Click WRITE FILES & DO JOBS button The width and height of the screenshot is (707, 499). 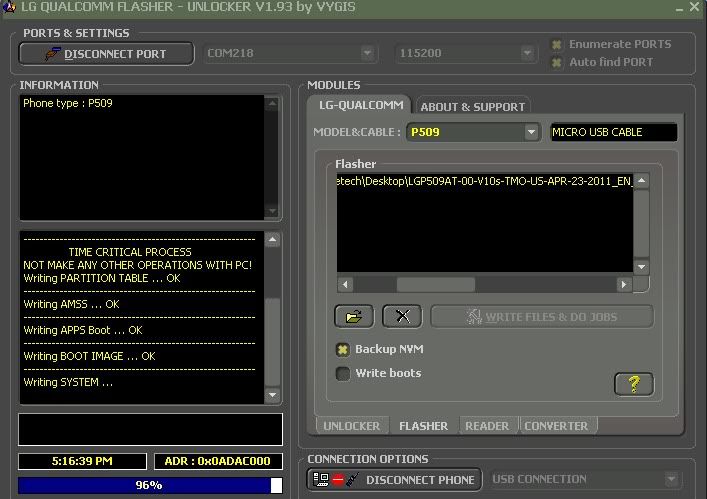pos(542,317)
